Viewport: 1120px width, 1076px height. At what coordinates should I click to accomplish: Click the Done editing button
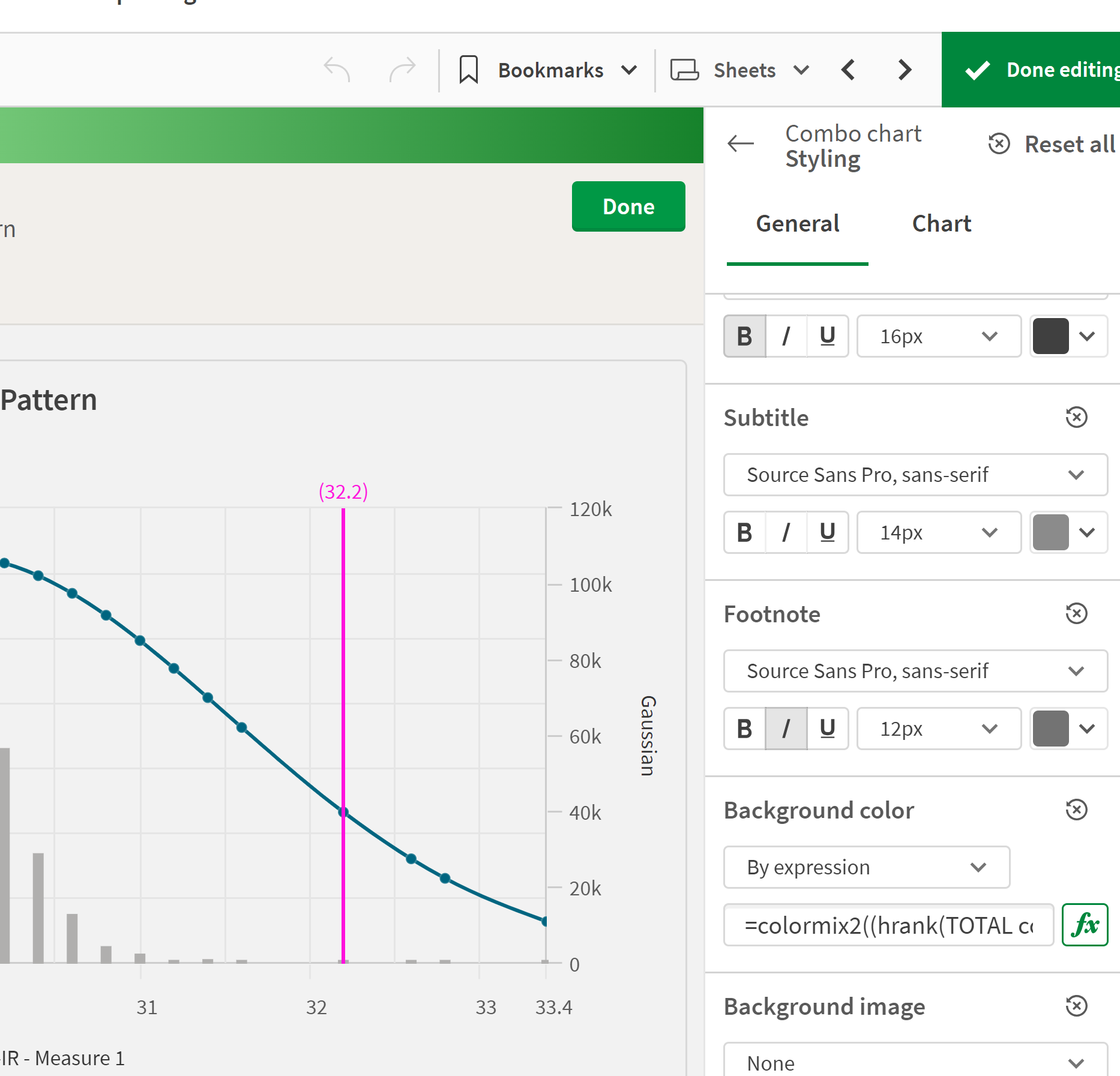tap(1047, 69)
